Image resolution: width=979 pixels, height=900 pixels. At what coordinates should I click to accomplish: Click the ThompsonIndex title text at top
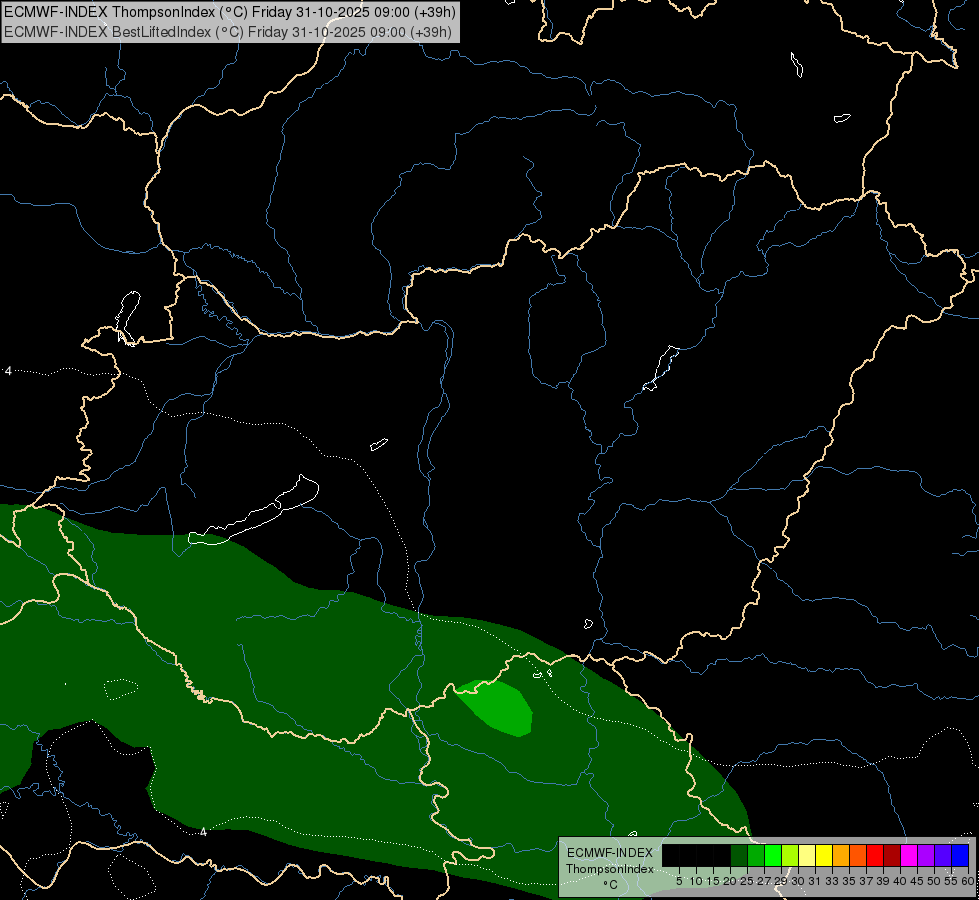pos(230,12)
